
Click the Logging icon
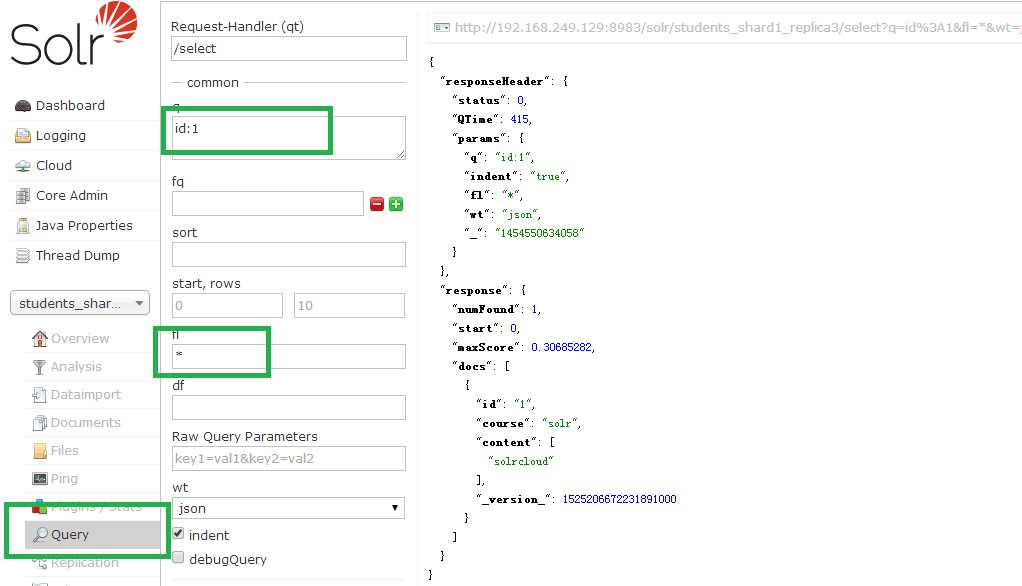pos(23,136)
